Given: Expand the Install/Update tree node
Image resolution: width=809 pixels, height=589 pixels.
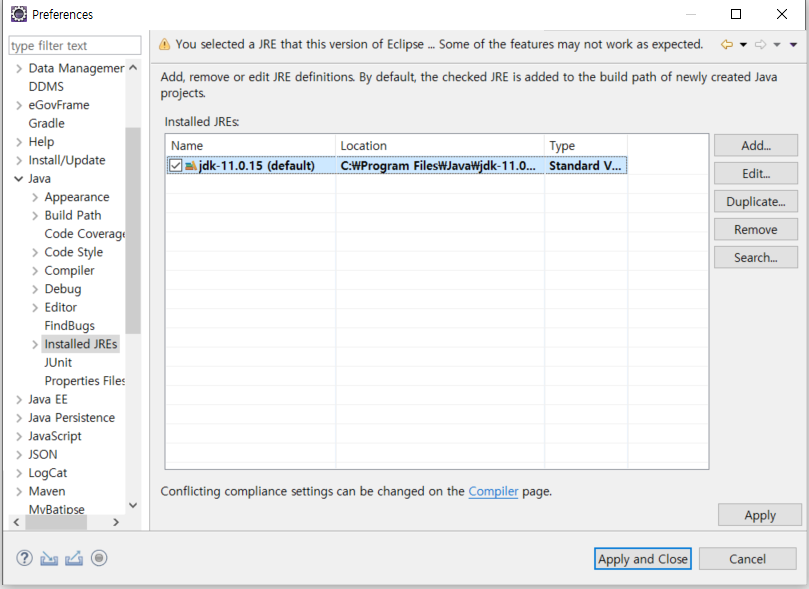Looking at the screenshot, I should coord(19,160).
